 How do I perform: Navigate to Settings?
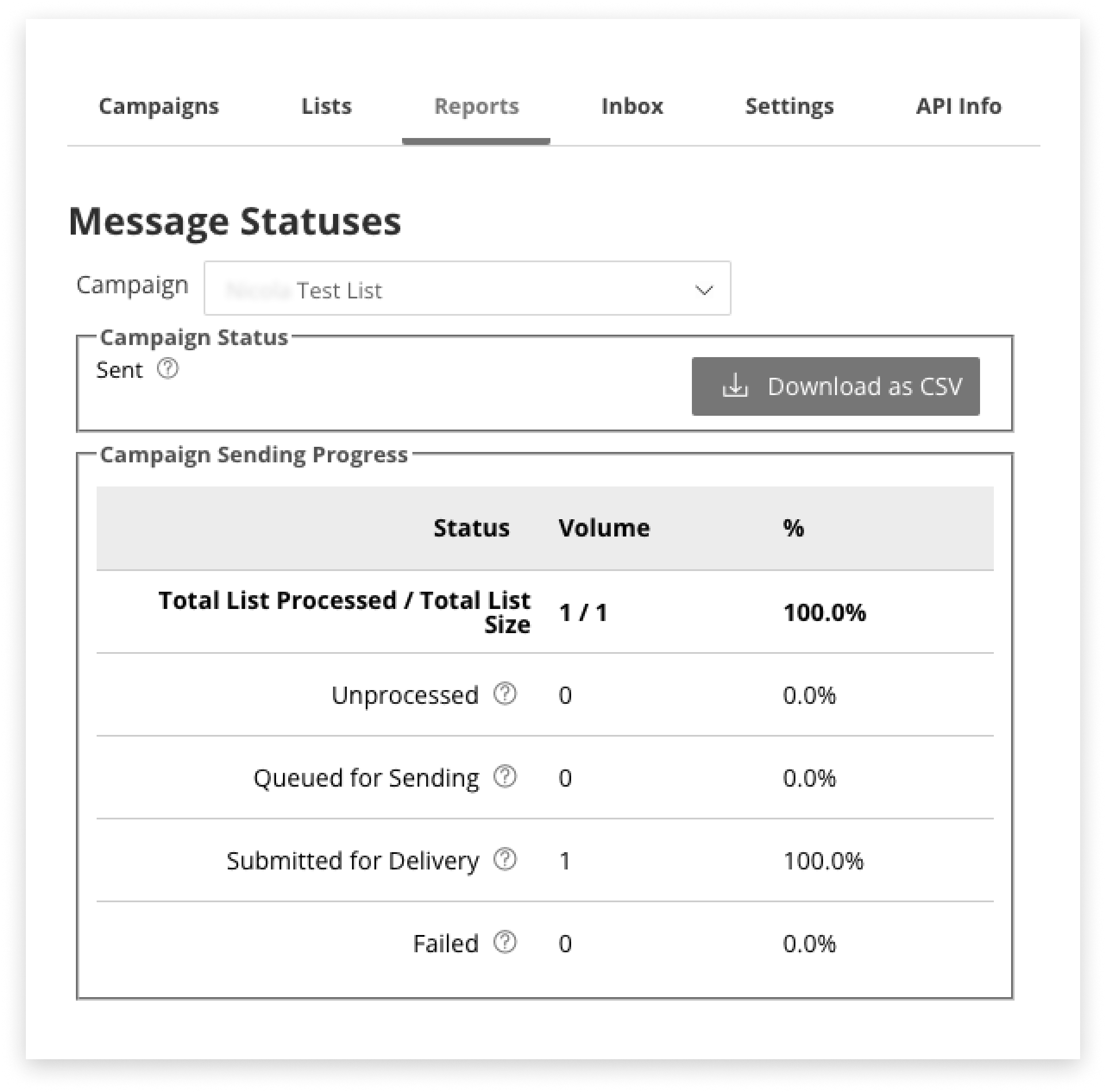pos(790,106)
